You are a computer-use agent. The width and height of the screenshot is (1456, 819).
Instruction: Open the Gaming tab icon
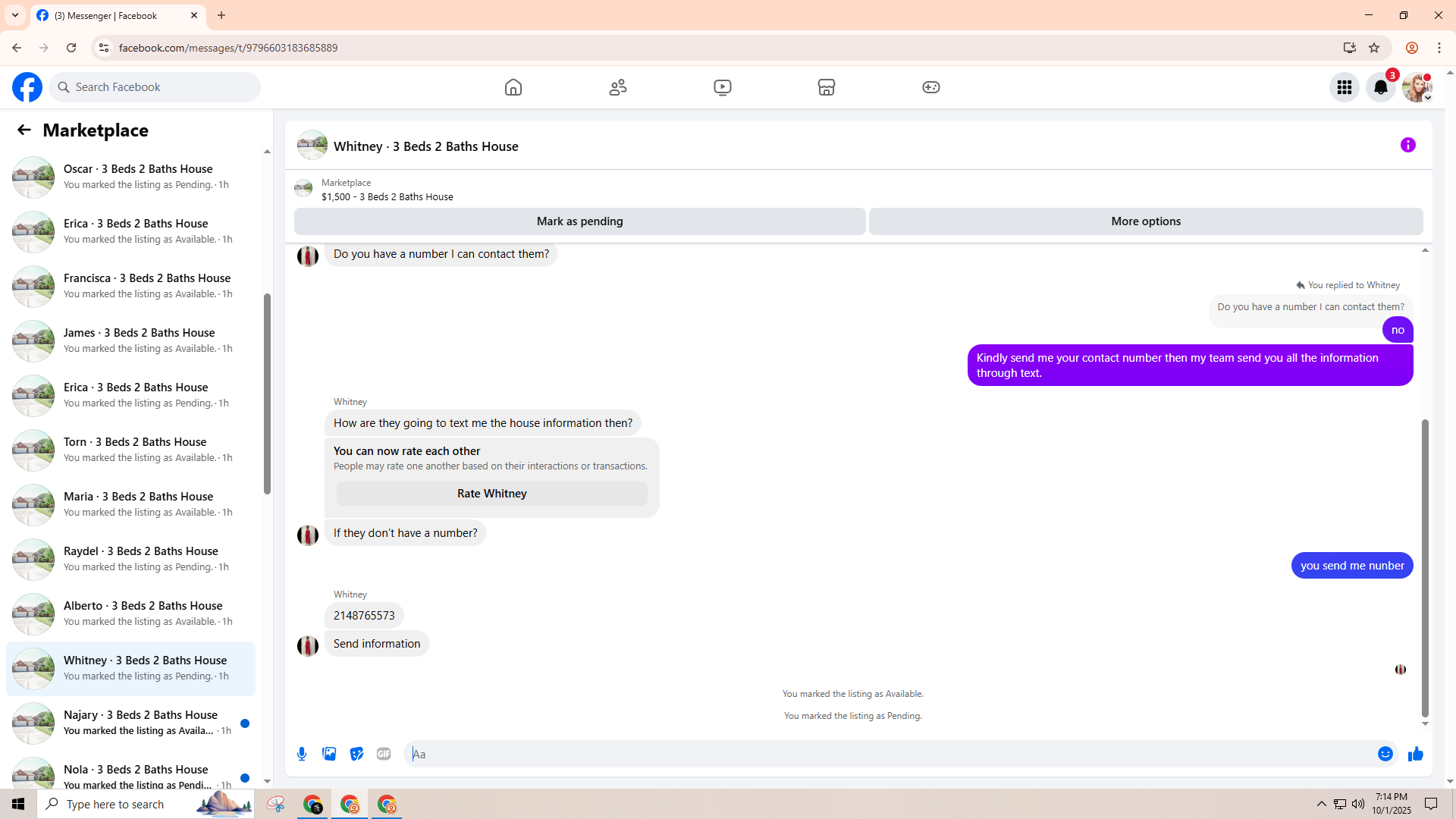point(931,87)
